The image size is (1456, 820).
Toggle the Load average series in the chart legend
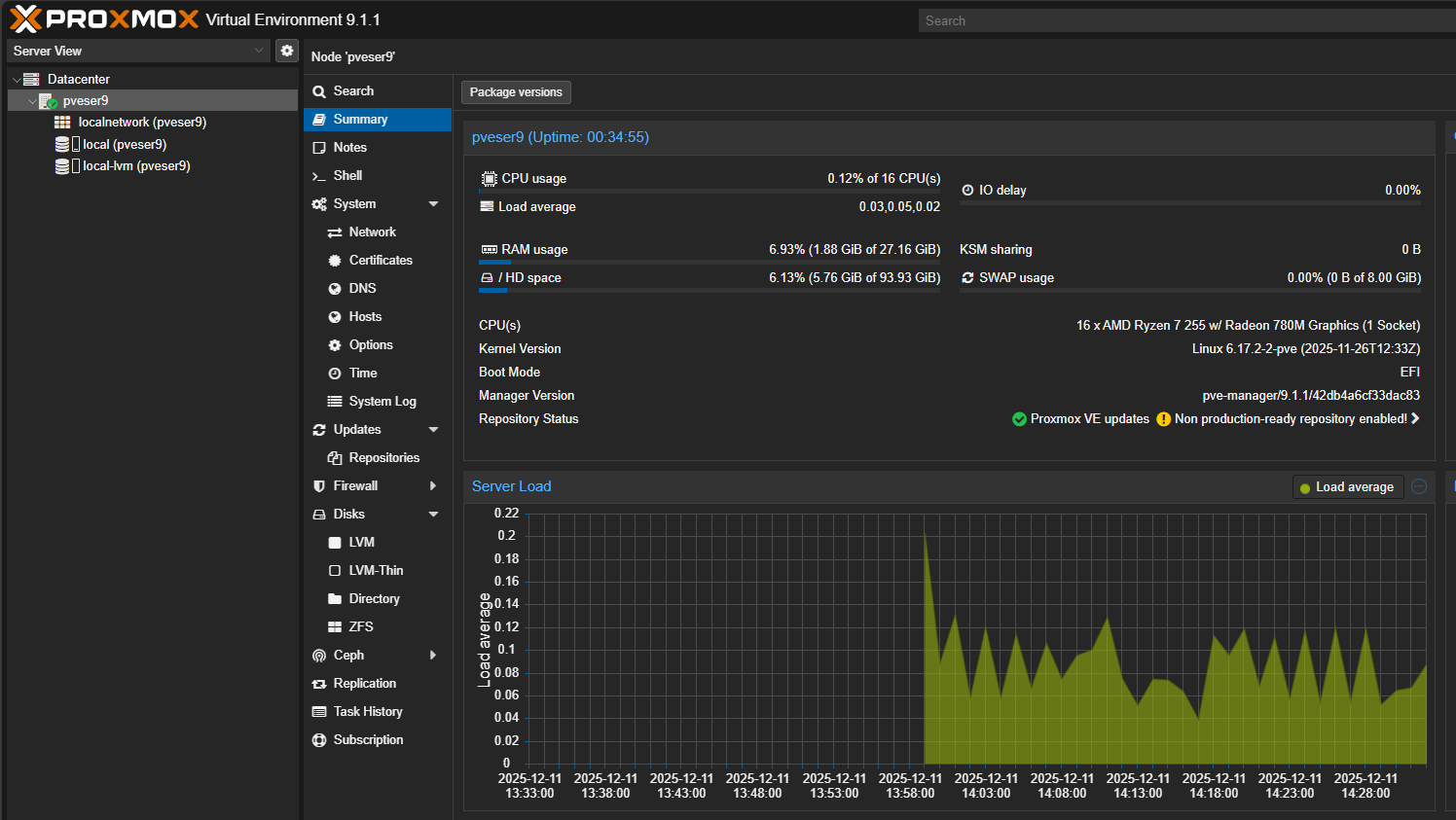(x=1348, y=486)
